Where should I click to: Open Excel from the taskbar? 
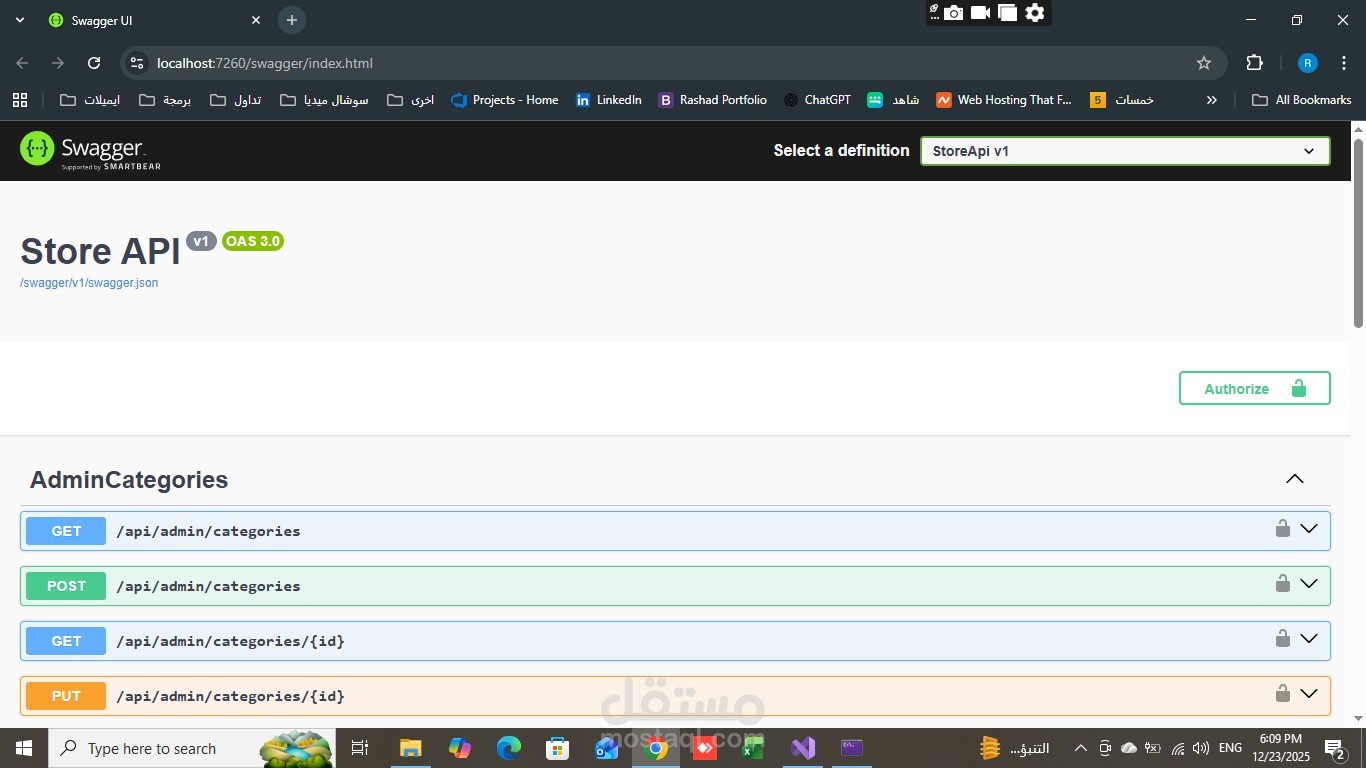[753, 747]
